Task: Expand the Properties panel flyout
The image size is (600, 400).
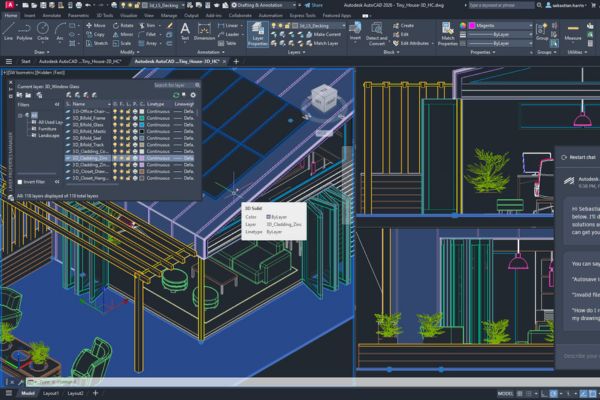Action: [x=483, y=52]
